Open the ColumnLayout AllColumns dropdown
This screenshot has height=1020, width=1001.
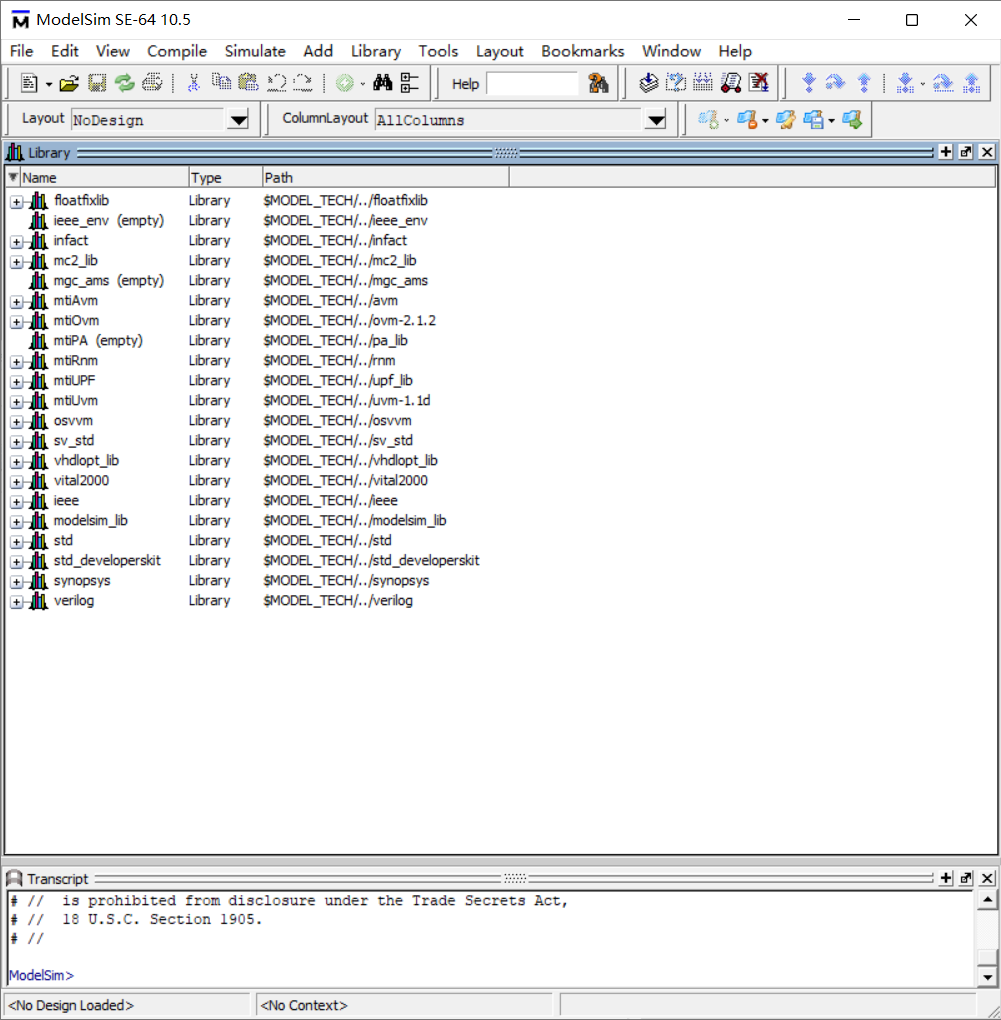(x=656, y=120)
